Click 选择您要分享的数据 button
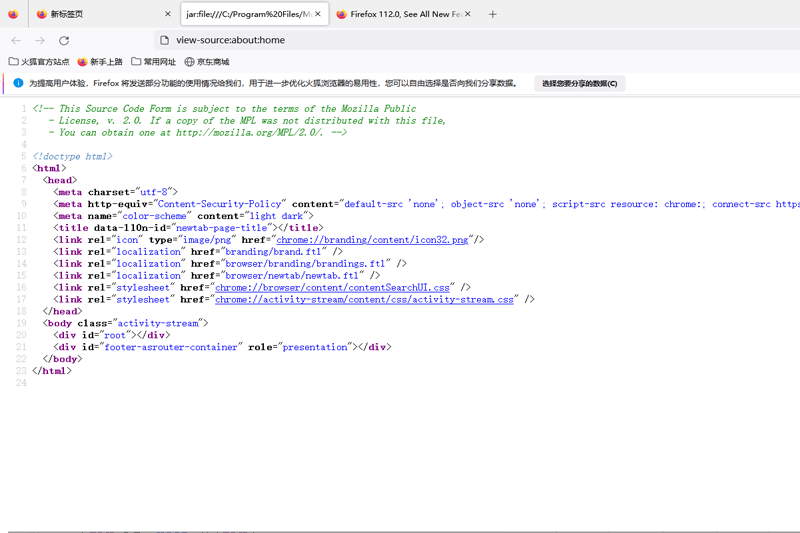This screenshot has height=533, width=800. (579, 83)
